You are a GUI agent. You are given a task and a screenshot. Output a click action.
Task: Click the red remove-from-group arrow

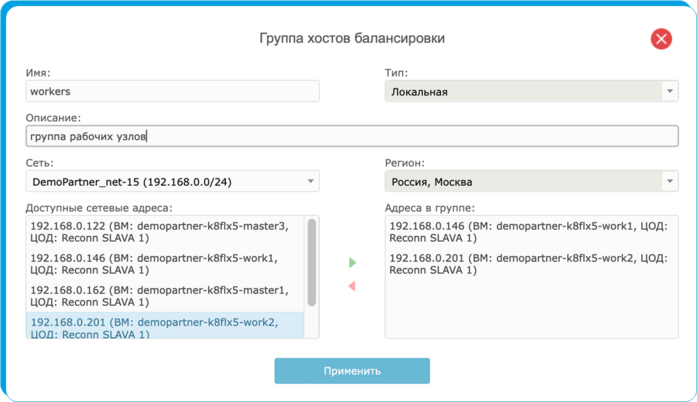[352, 286]
